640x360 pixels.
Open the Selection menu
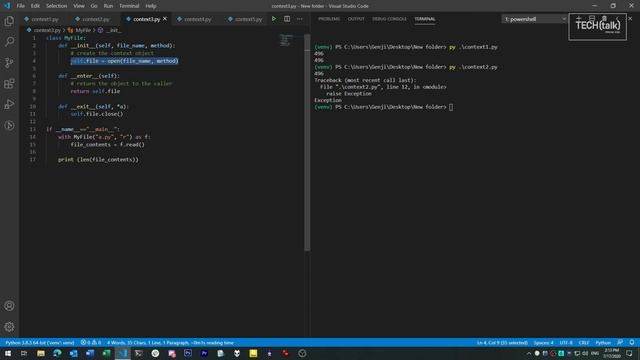pyautogui.click(x=56, y=6)
